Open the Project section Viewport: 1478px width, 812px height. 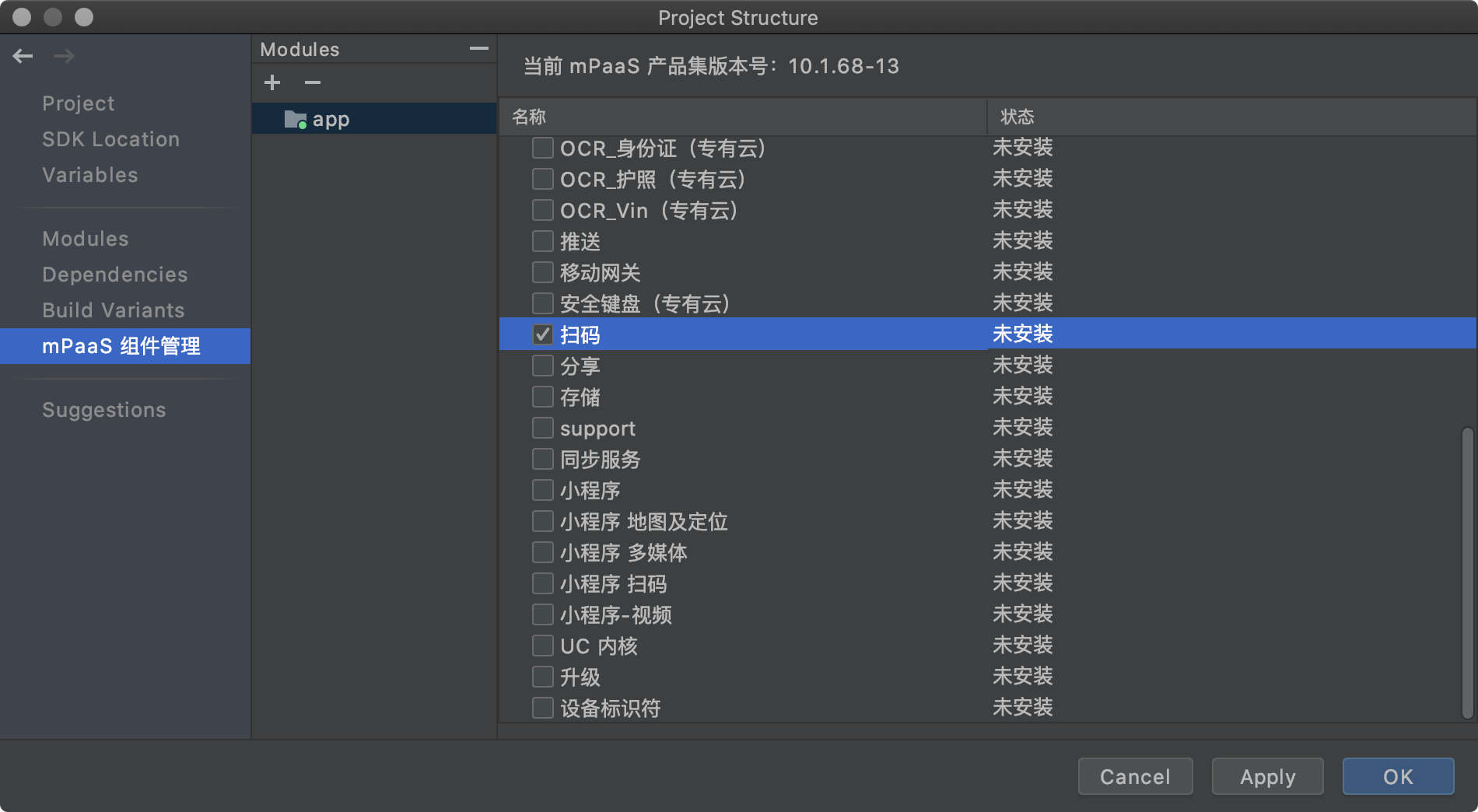click(78, 103)
